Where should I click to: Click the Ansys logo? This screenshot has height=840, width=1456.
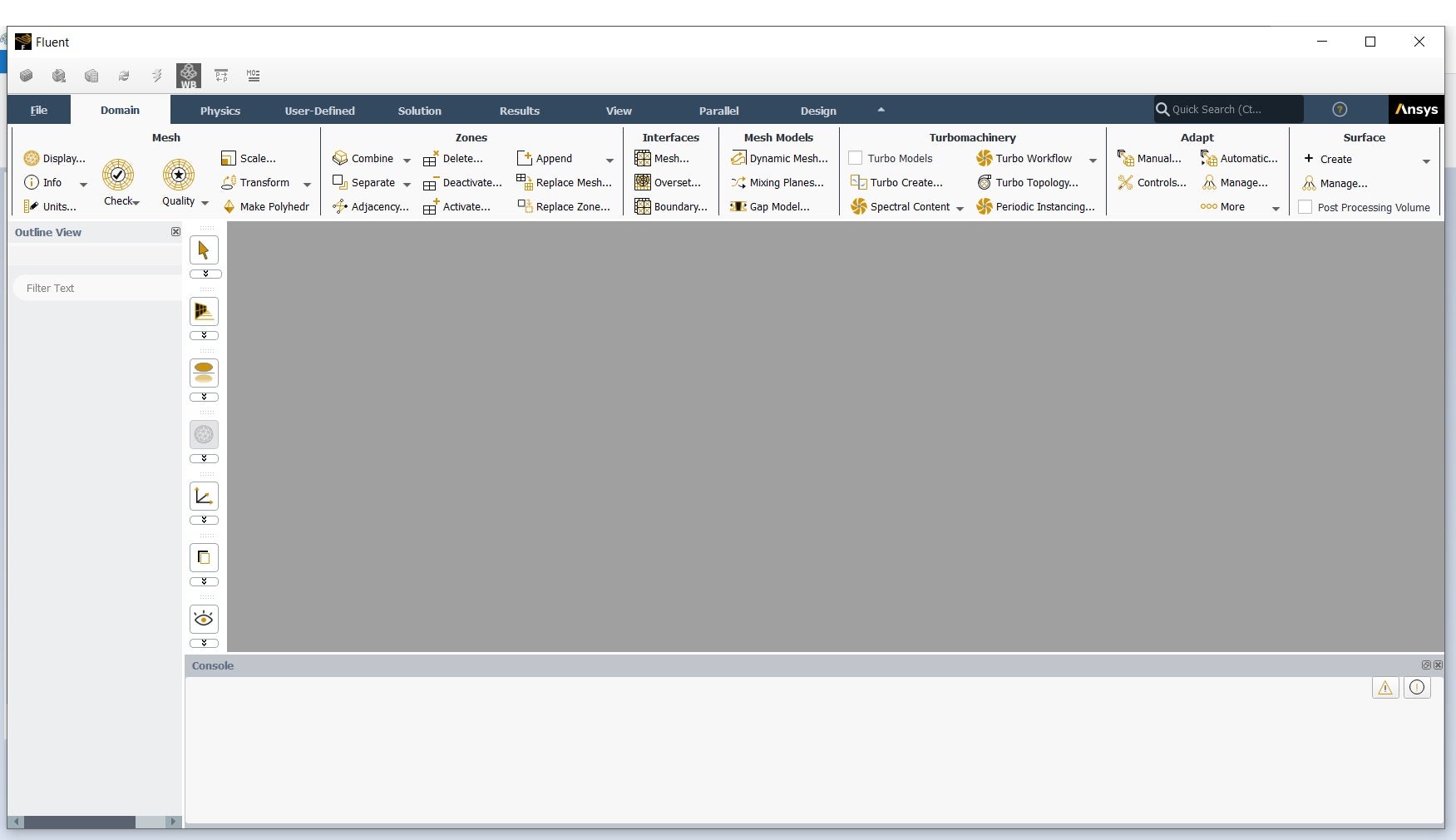coord(1416,110)
